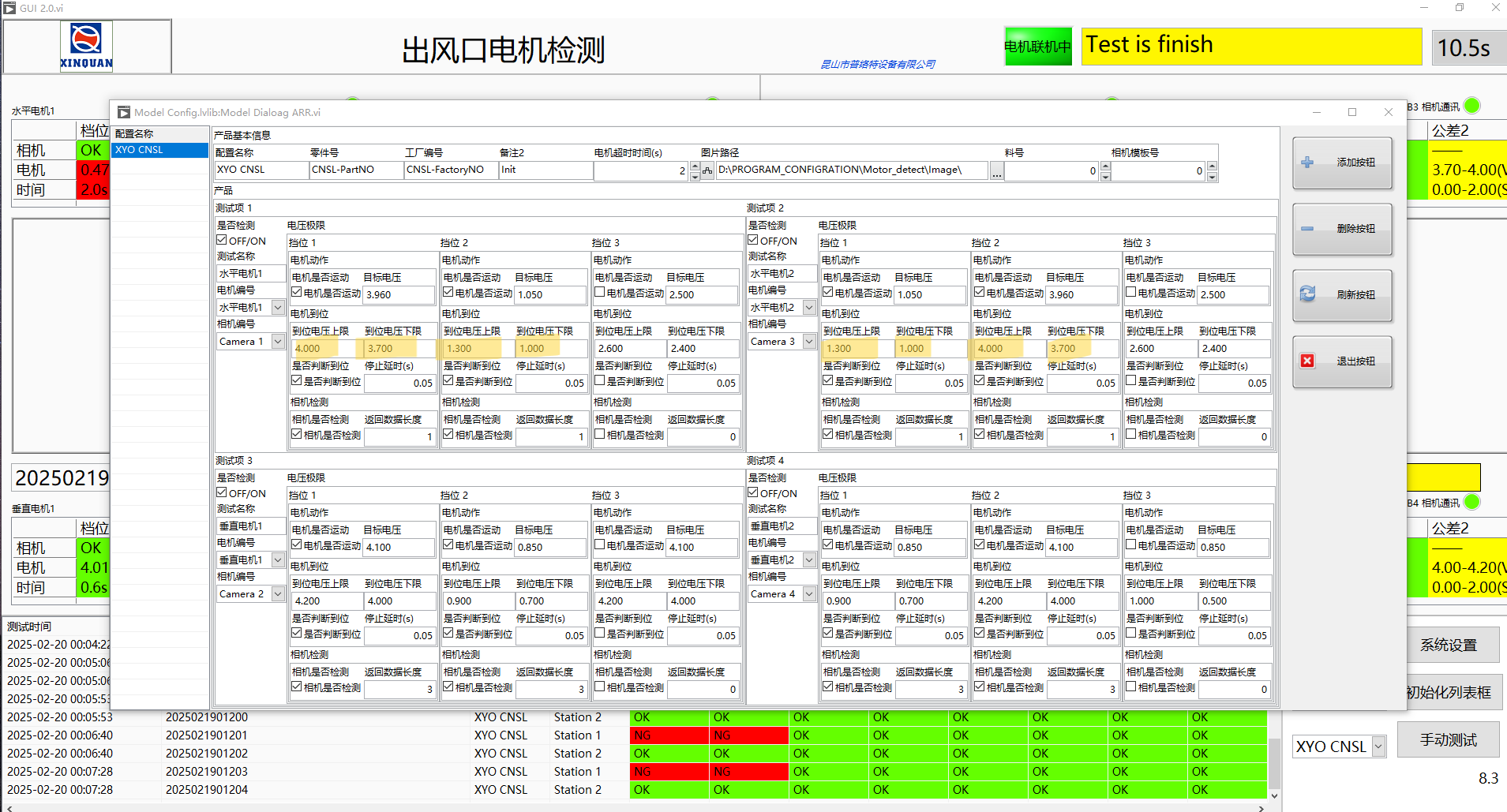1507x812 pixels.
Task: Enable 电机是否运动 for 测试项 2 挡位 3
Action: 1131,292
